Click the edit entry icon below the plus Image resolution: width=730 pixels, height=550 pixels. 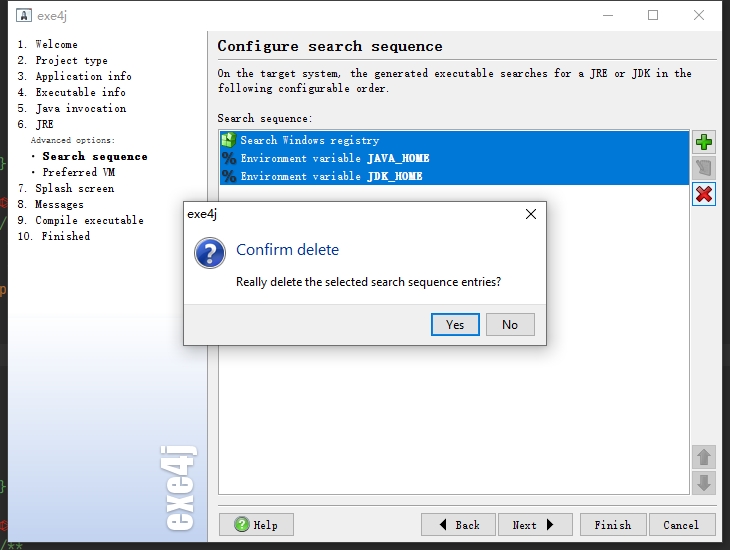tap(704, 168)
